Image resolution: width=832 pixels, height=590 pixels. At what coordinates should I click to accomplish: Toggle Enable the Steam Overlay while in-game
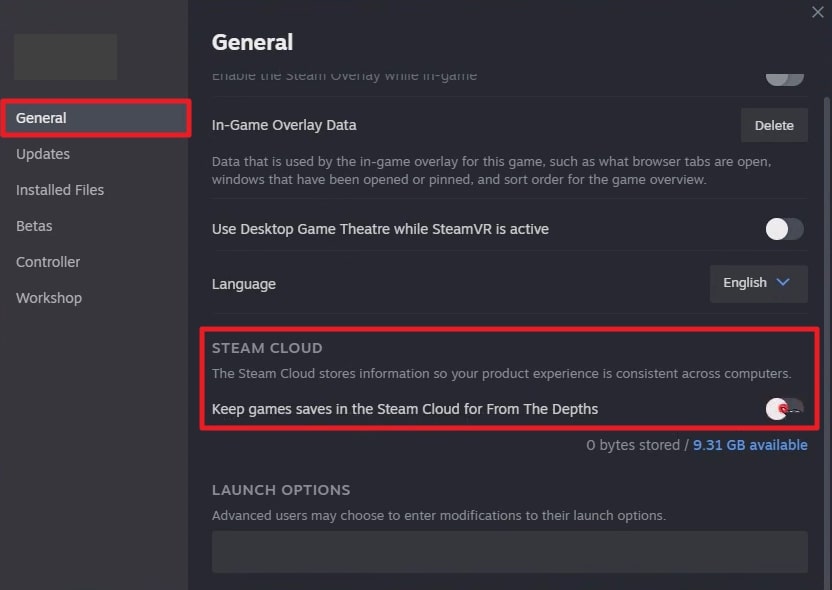coord(784,74)
